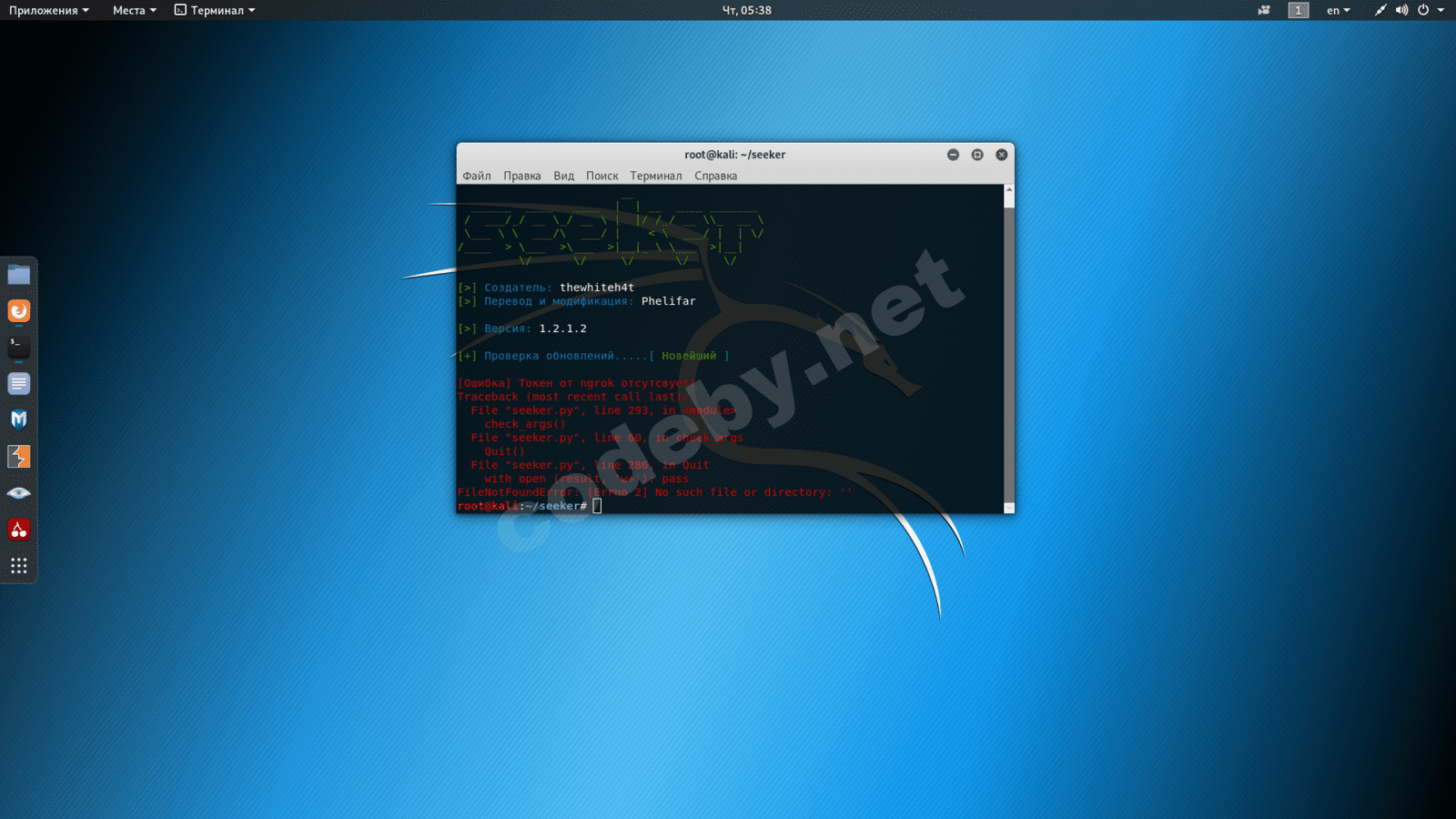The height and width of the screenshot is (819, 1456).
Task: Click the terminal vertical scrollbar
Action: (1008, 349)
